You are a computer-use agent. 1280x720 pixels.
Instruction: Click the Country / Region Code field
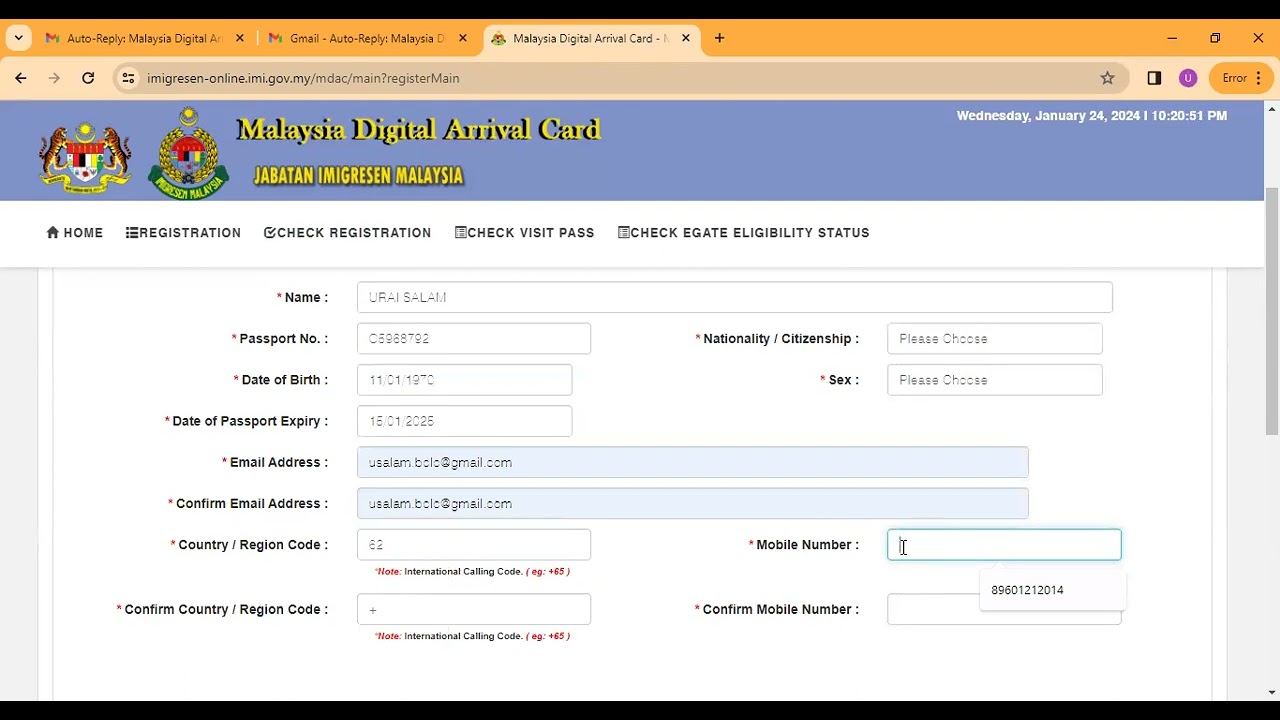point(473,545)
